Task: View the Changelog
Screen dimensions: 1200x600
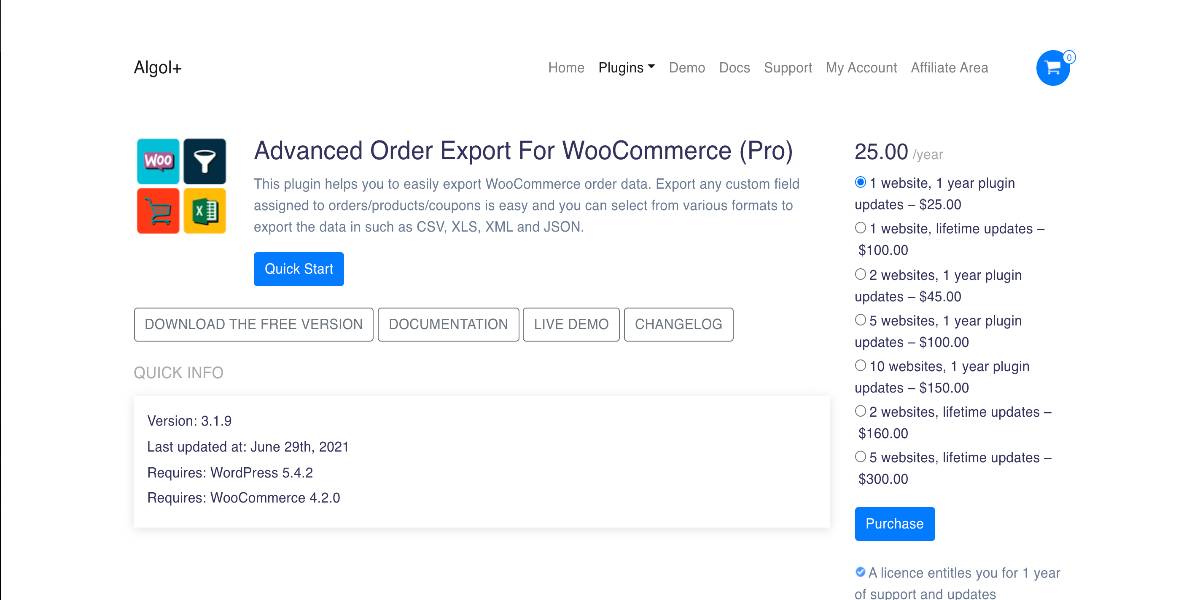Action: pos(679,324)
